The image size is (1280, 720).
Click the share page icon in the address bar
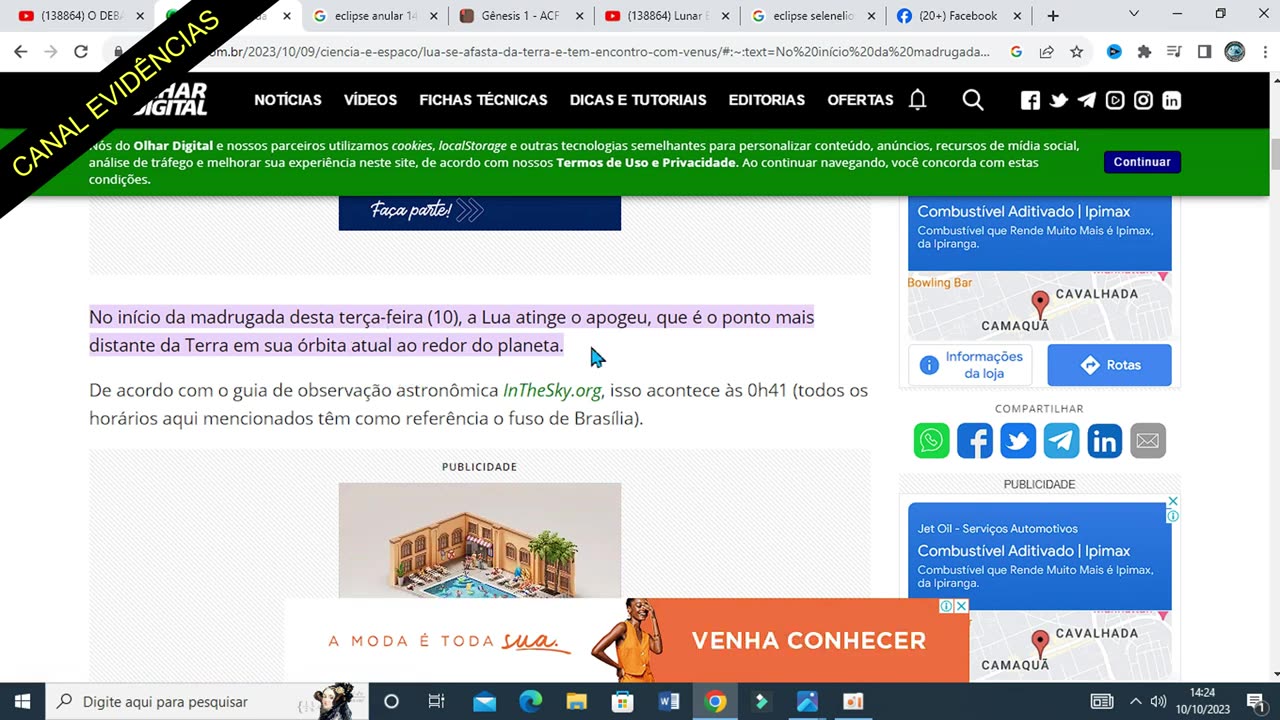1046,52
